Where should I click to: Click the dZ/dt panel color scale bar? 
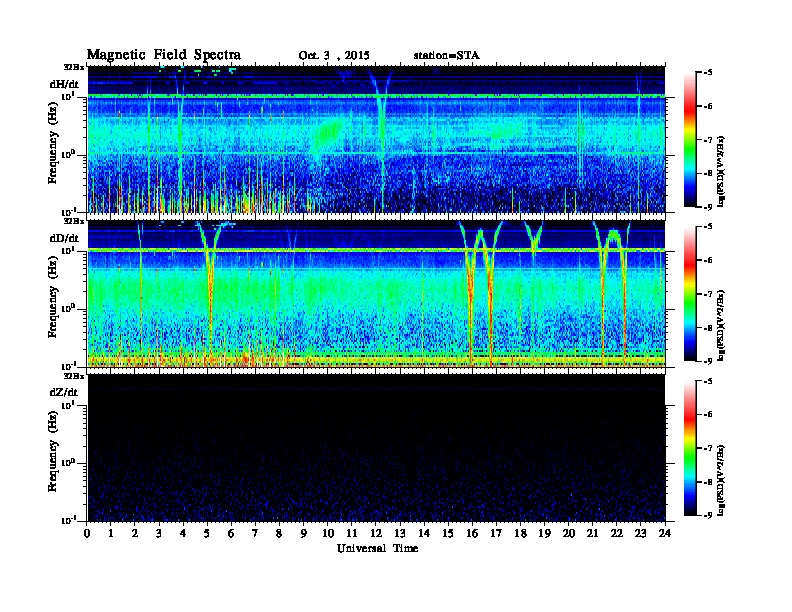690,448
